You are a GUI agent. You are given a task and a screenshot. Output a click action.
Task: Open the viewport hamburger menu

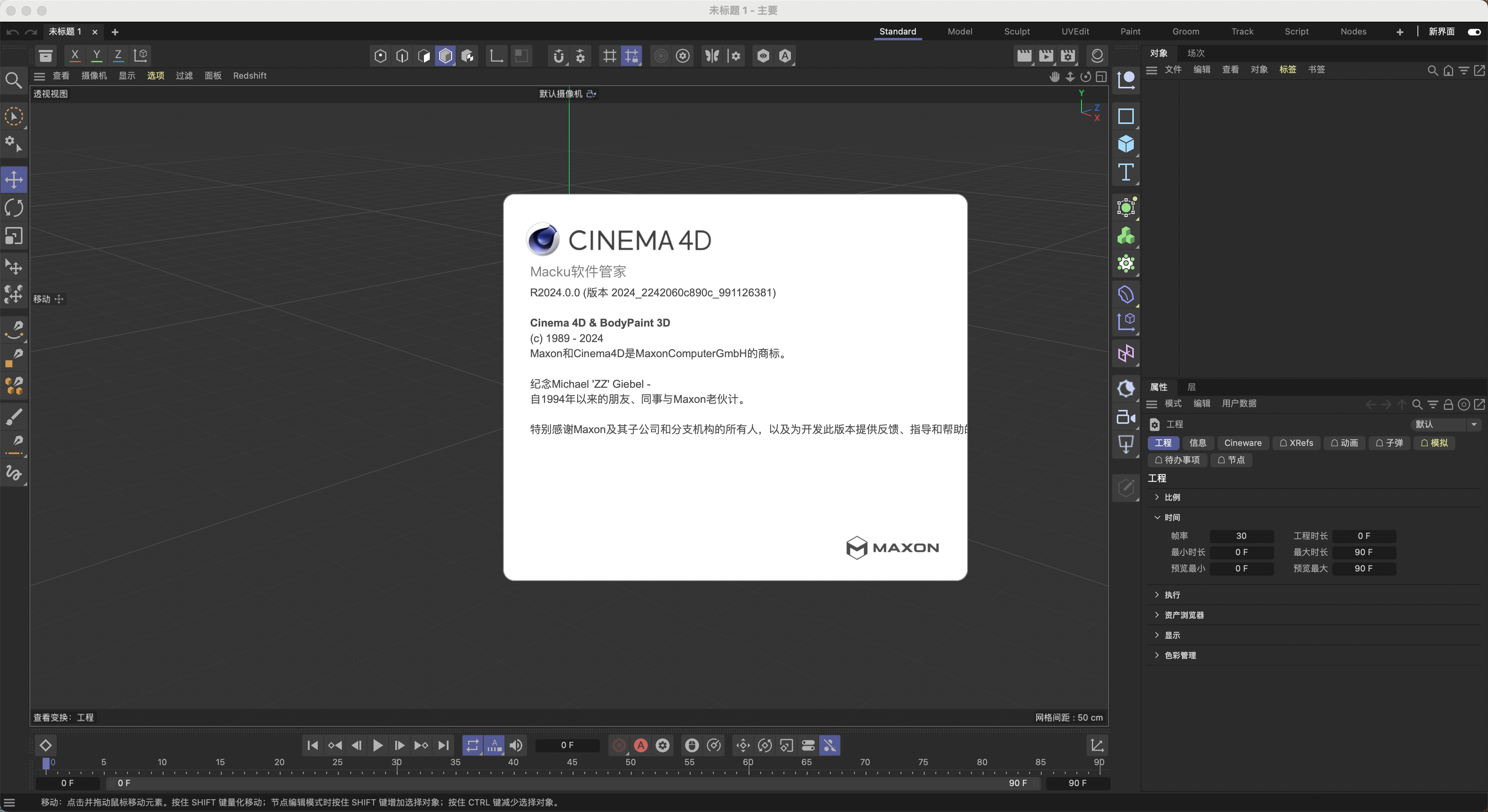click(39, 76)
